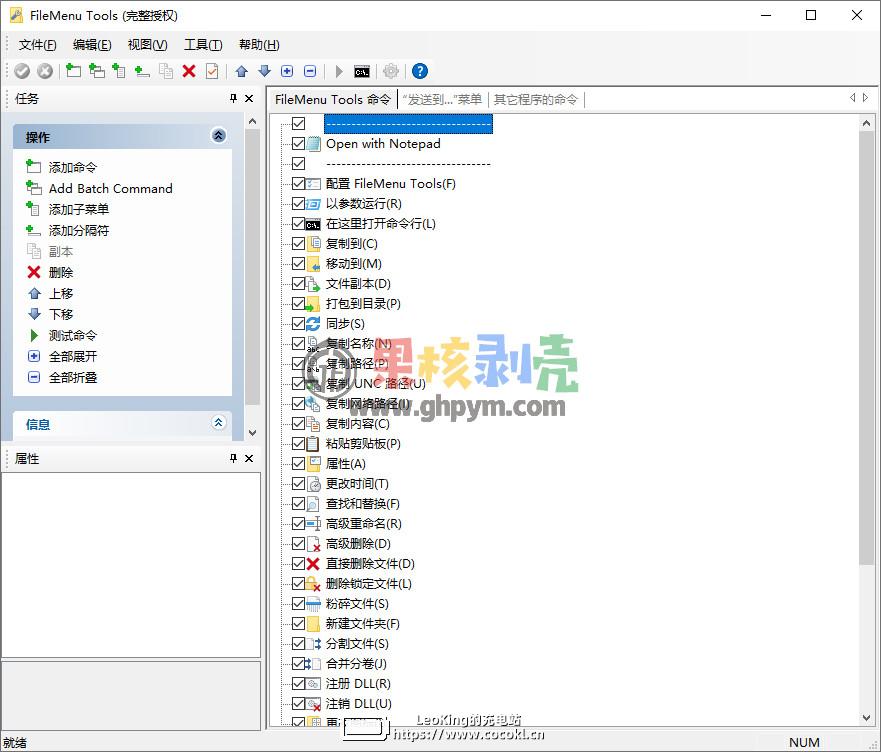Click the command prompt toolbar icon
This screenshot has height=752, width=881.
point(362,71)
